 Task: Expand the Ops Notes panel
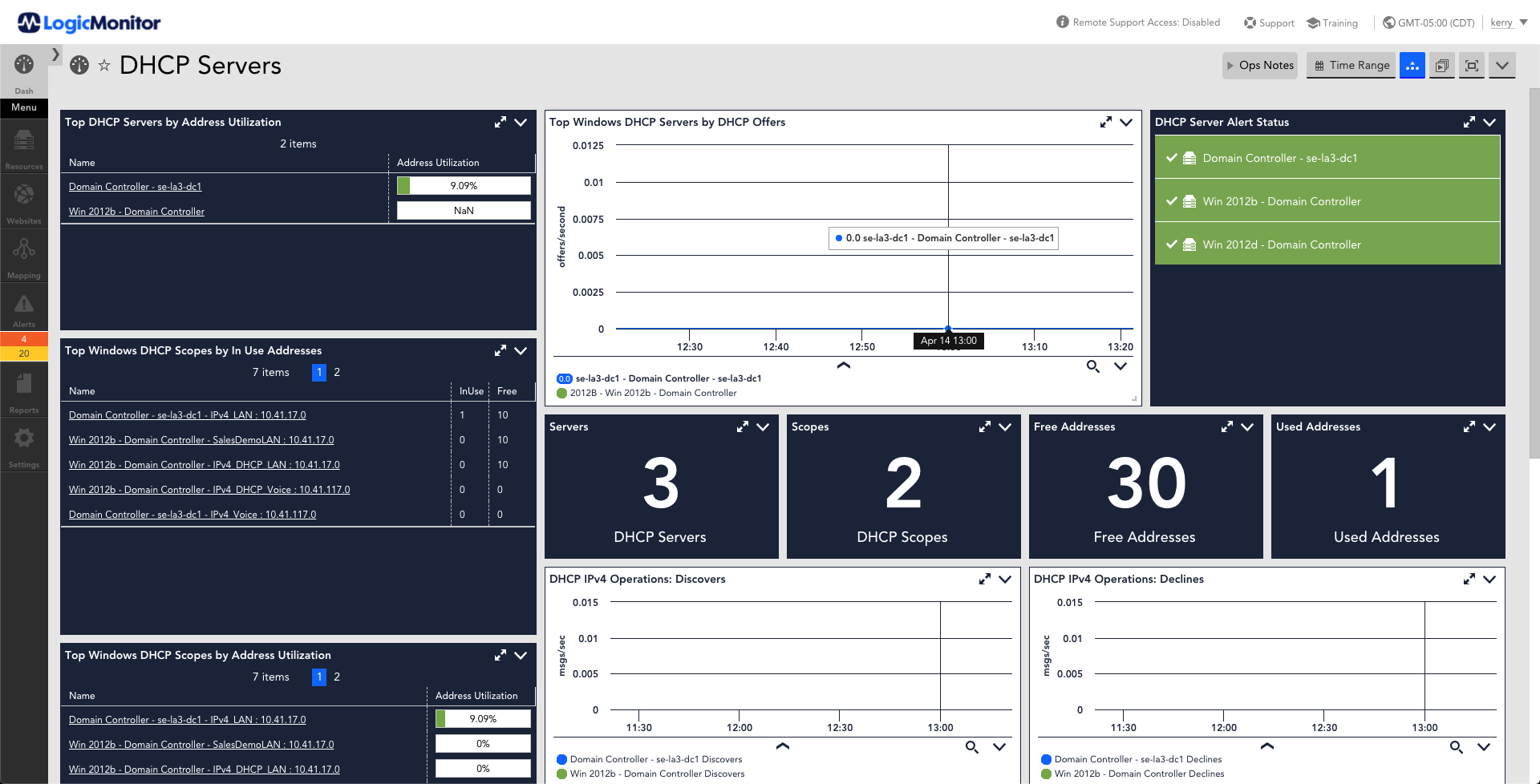[1260, 66]
